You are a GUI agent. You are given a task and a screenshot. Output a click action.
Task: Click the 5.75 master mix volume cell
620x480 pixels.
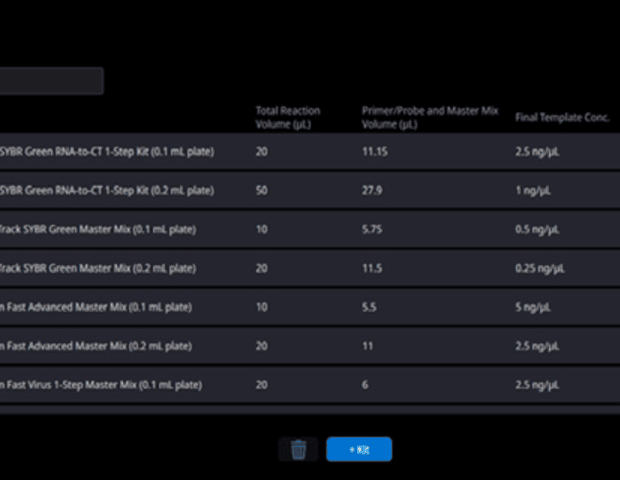[x=372, y=229]
